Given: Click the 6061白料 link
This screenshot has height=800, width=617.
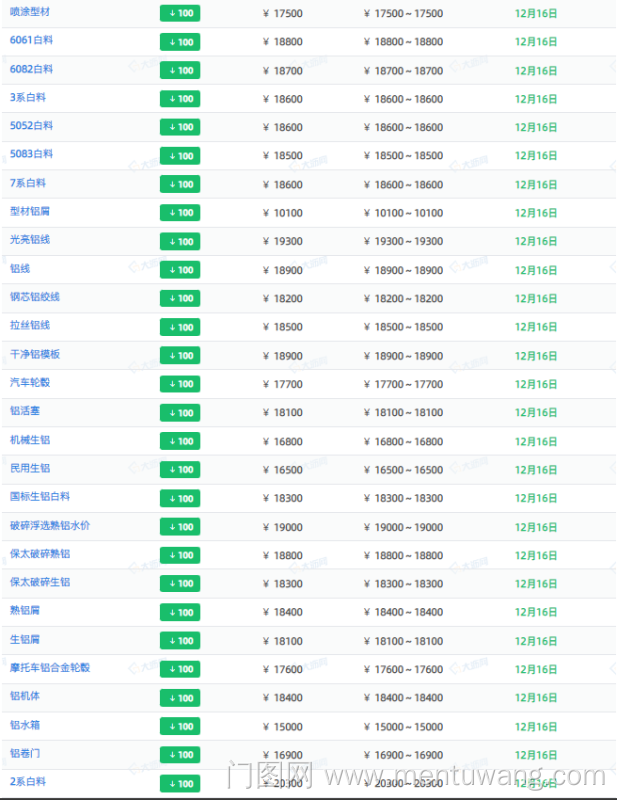Looking at the screenshot, I should pos(31,41).
